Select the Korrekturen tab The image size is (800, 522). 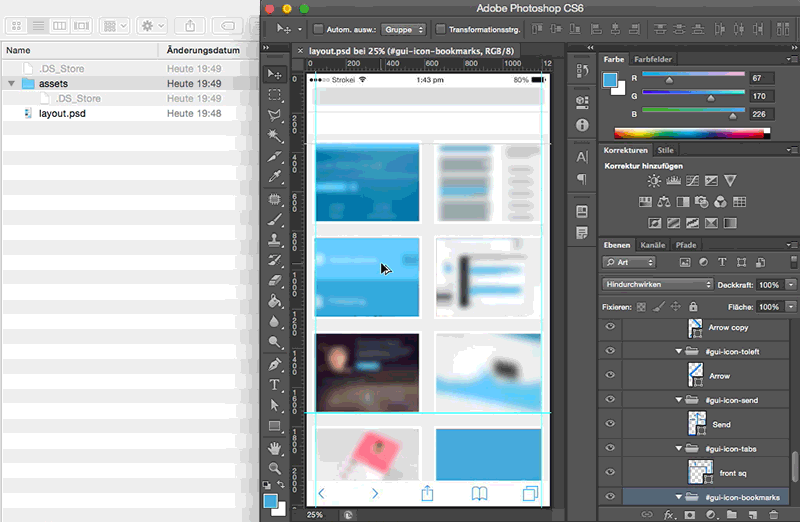(x=626, y=150)
